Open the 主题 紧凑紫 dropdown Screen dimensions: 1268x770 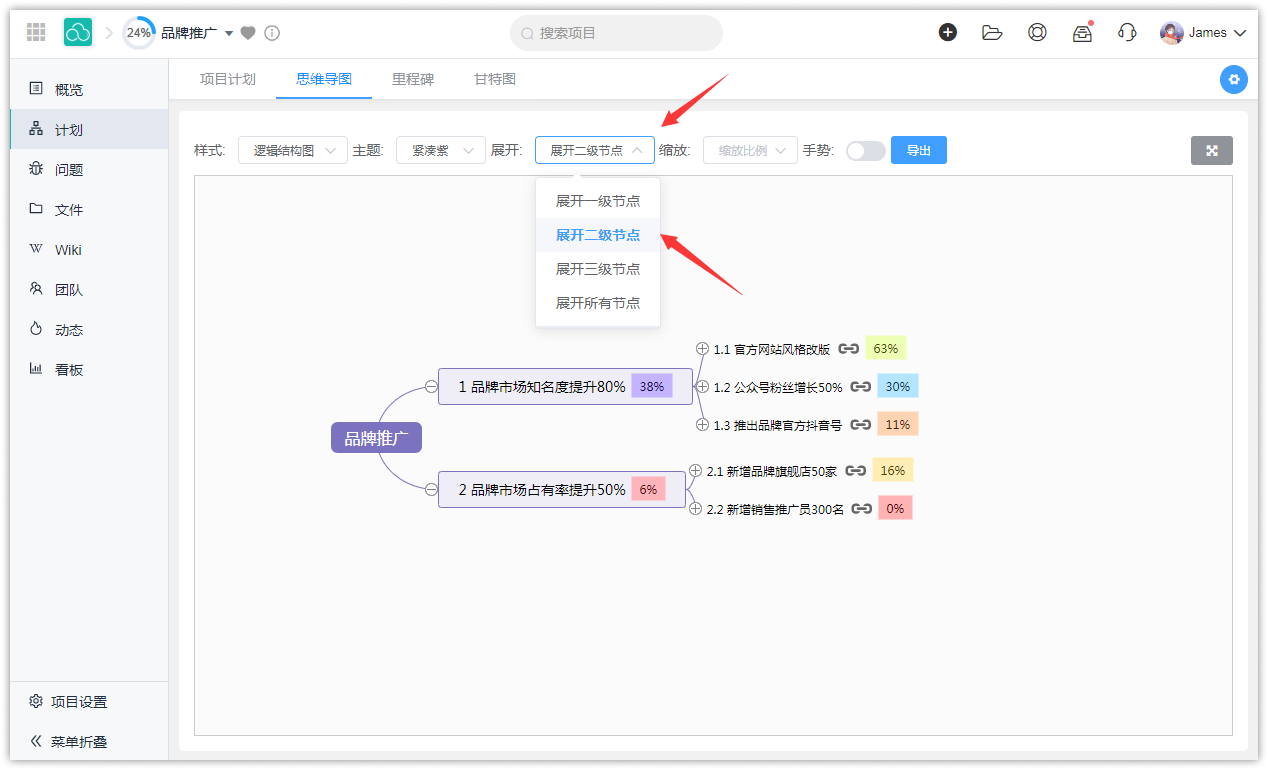(440, 151)
